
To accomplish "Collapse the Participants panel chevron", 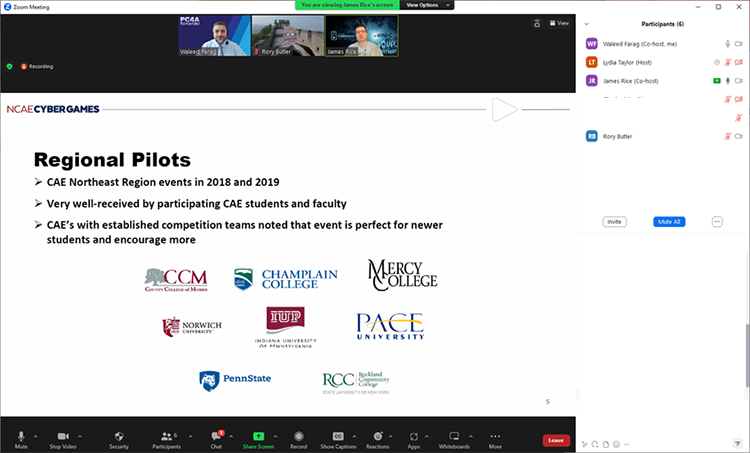I will click(x=586, y=24).
